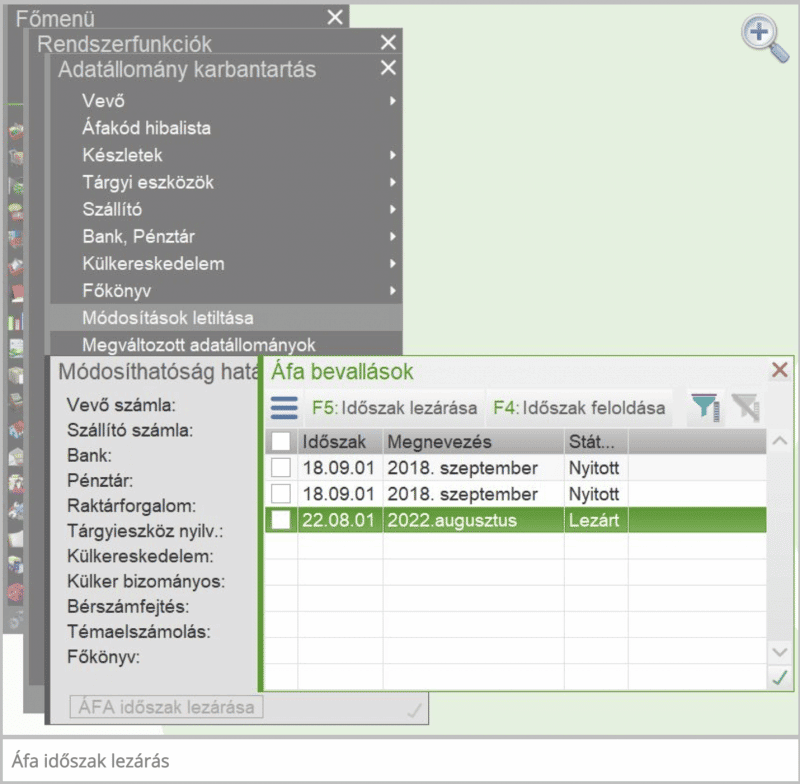Check the 2022.augusztus row checkbox
800x784 pixels.
(x=281, y=520)
